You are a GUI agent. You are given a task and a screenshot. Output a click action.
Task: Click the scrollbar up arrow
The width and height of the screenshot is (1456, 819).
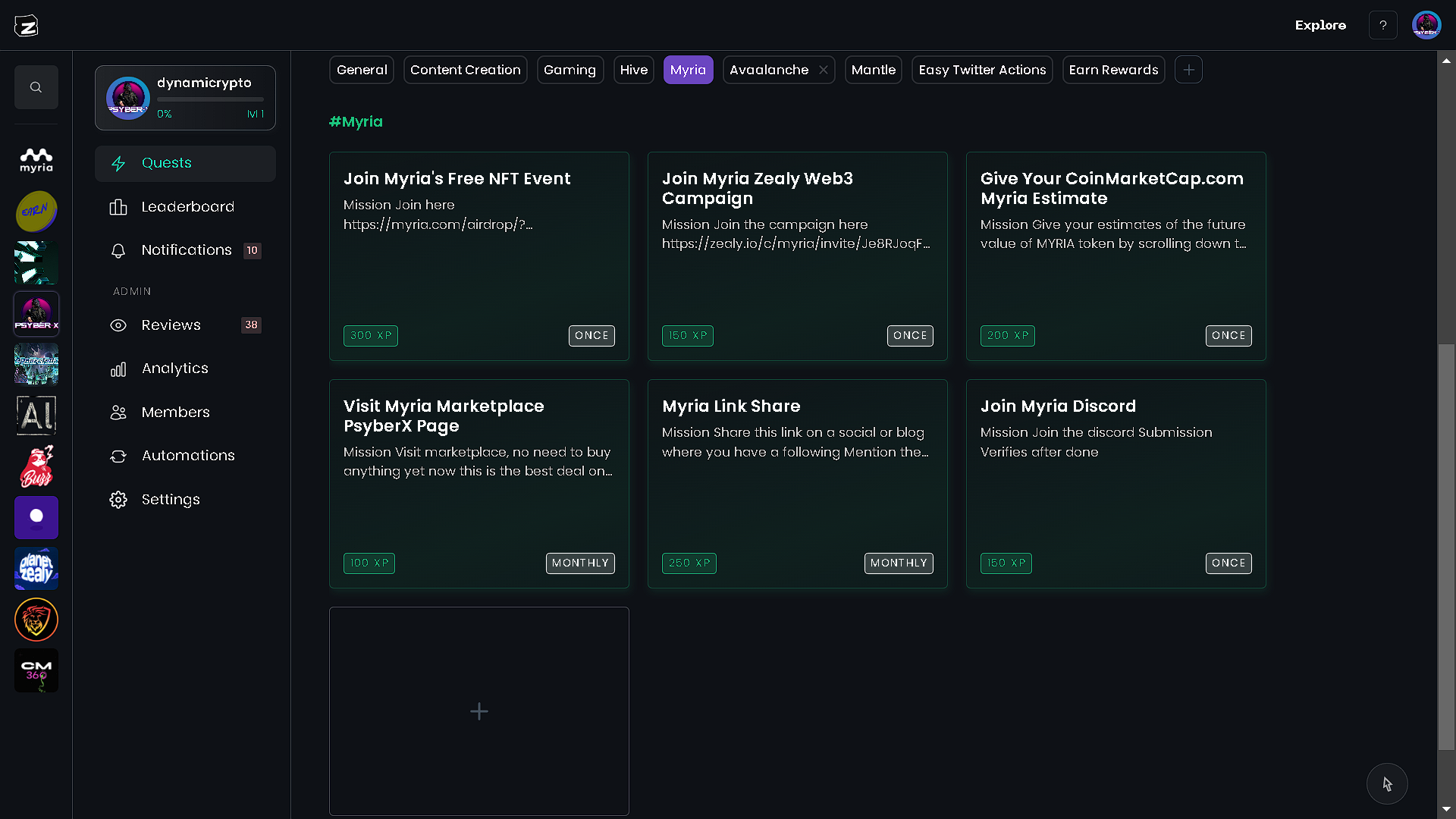click(1447, 60)
